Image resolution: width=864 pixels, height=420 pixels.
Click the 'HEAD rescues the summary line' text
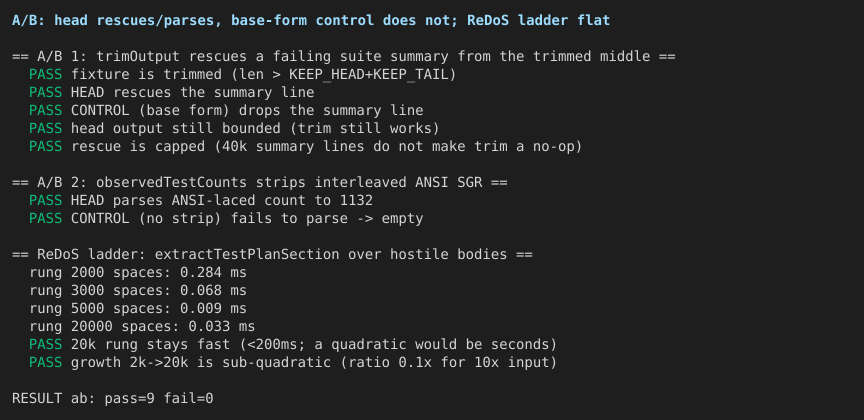(192, 93)
